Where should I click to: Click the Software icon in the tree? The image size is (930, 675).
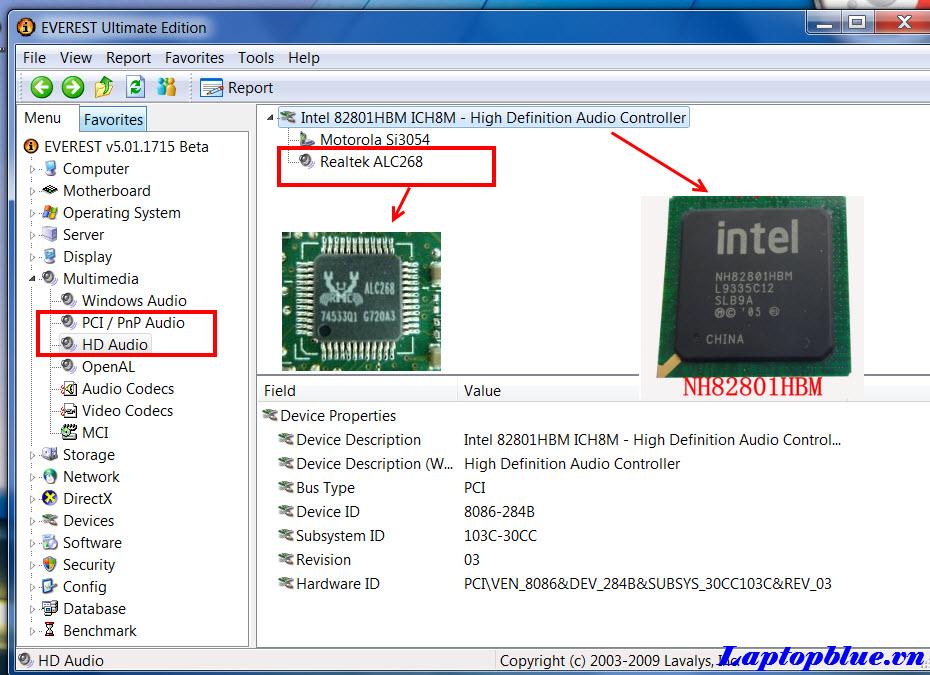(x=50, y=542)
